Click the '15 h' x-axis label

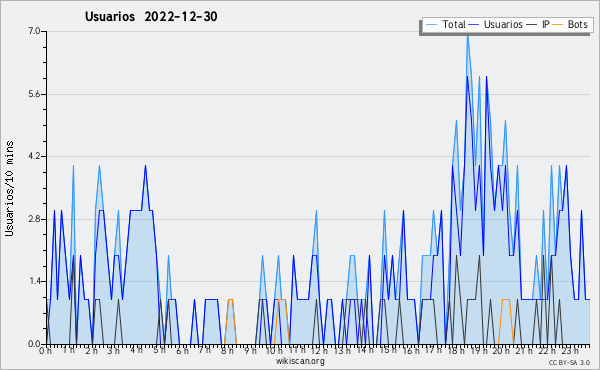388,350
